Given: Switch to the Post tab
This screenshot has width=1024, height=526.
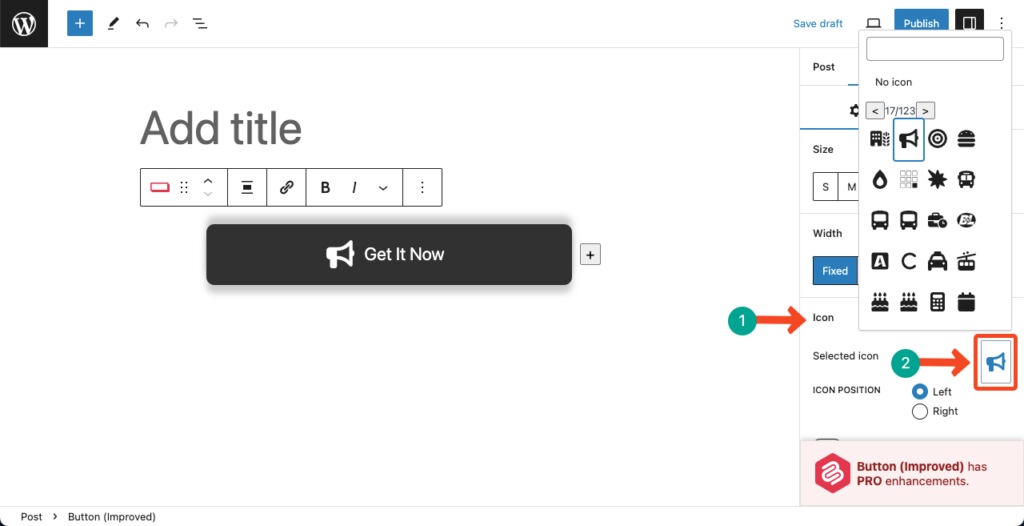Looking at the screenshot, I should [x=824, y=67].
